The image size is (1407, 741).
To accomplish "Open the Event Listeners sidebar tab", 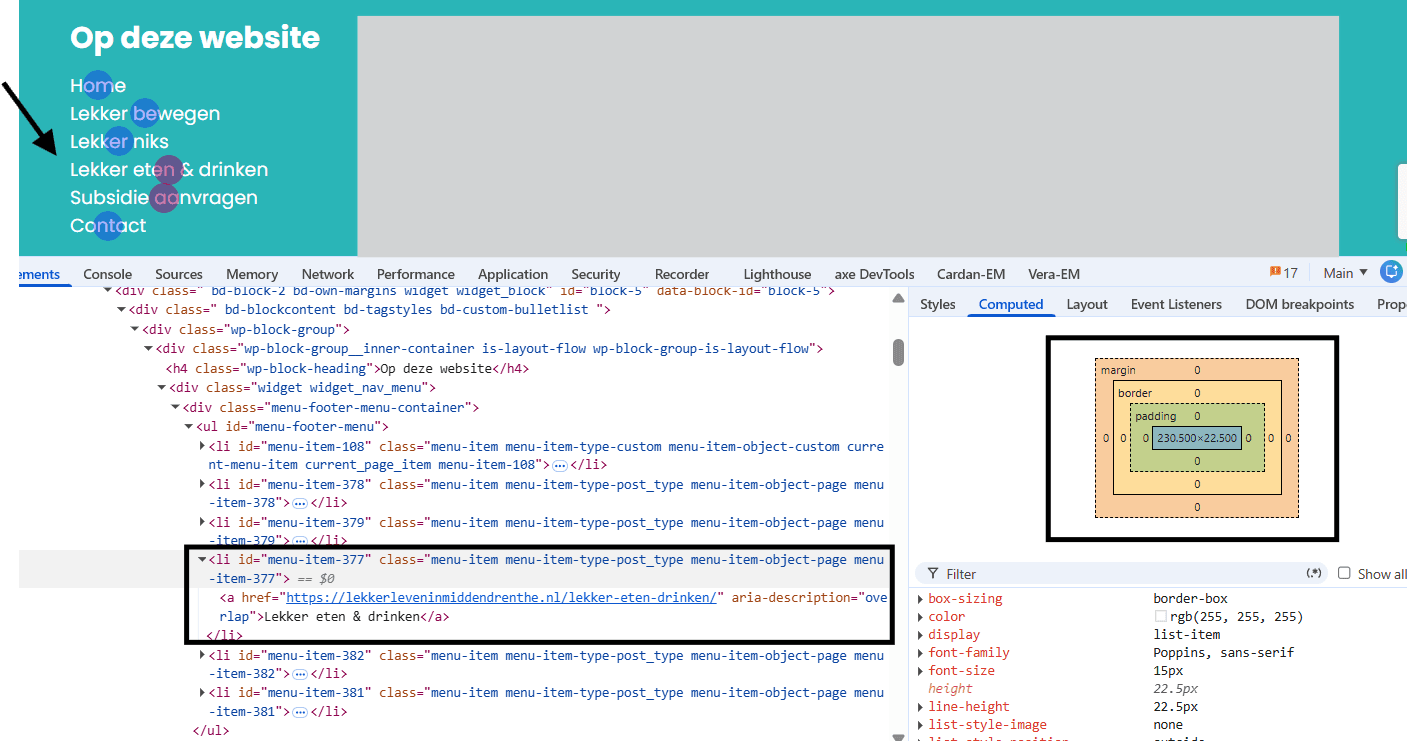I will pos(1176,304).
